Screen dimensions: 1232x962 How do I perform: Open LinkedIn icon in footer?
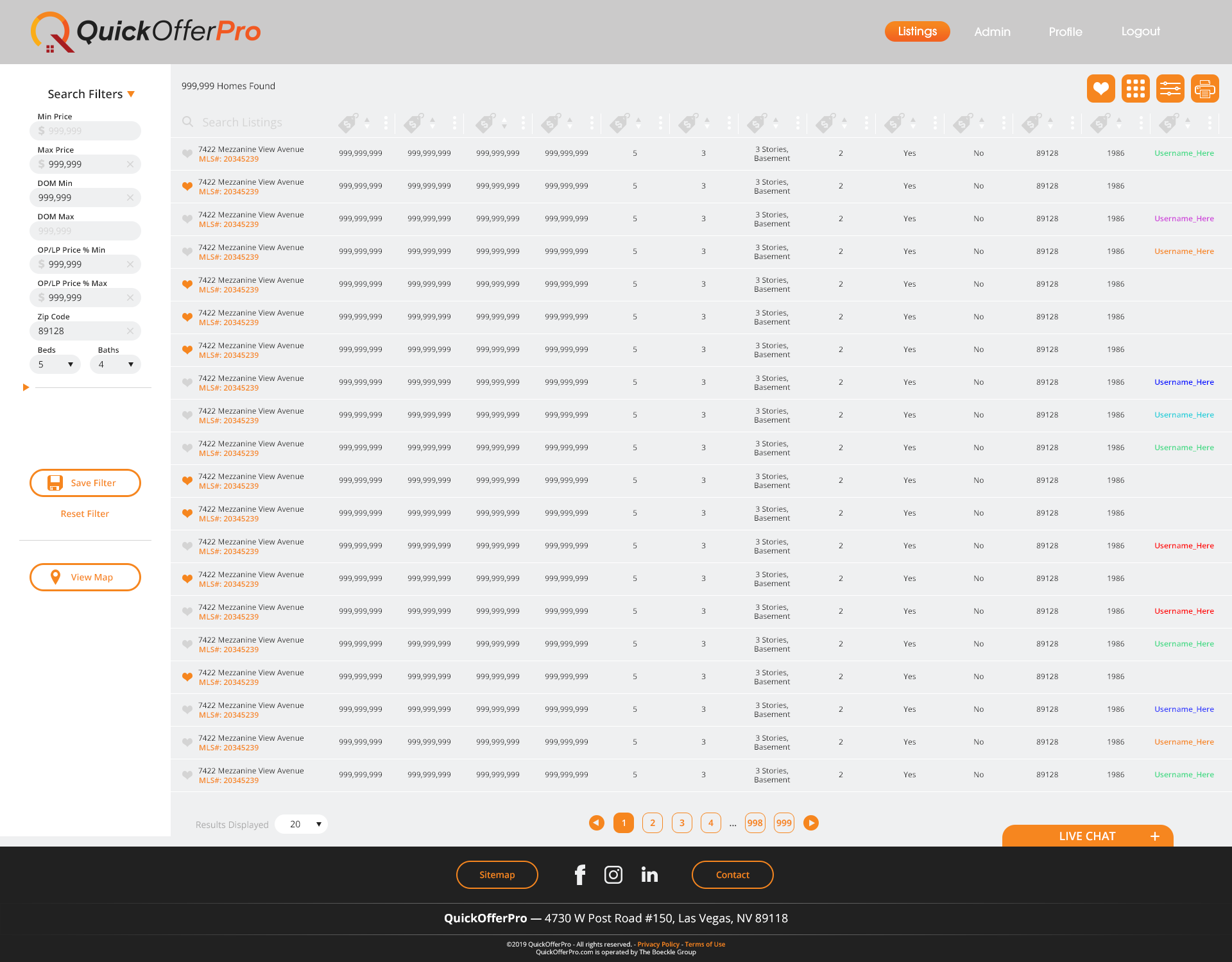[x=649, y=875]
